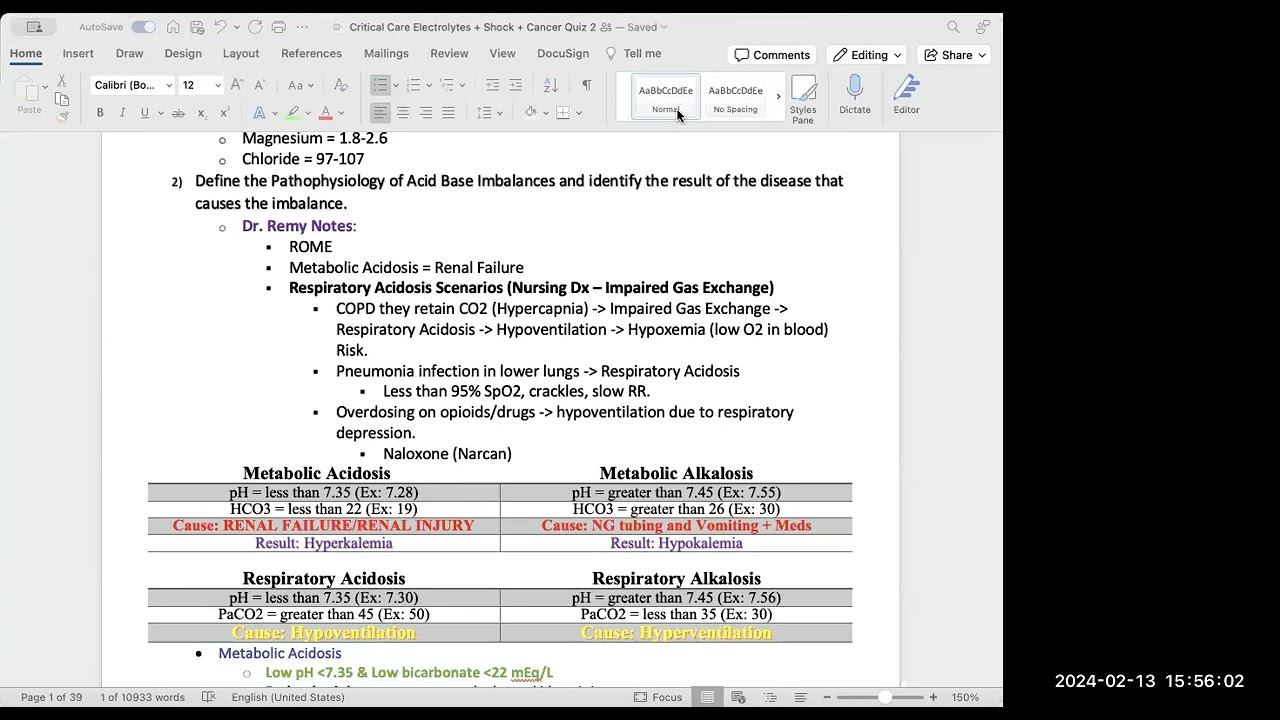The width and height of the screenshot is (1280, 720).
Task: Toggle bold formatting
Action: coord(100,113)
